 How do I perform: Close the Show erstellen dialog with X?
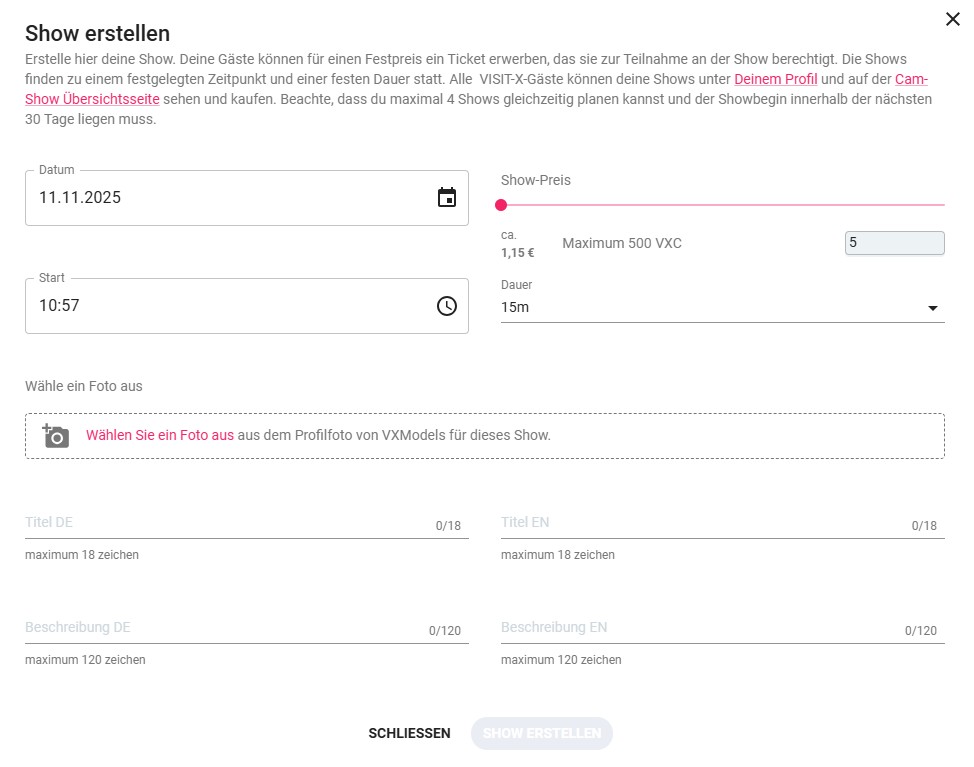(952, 18)
